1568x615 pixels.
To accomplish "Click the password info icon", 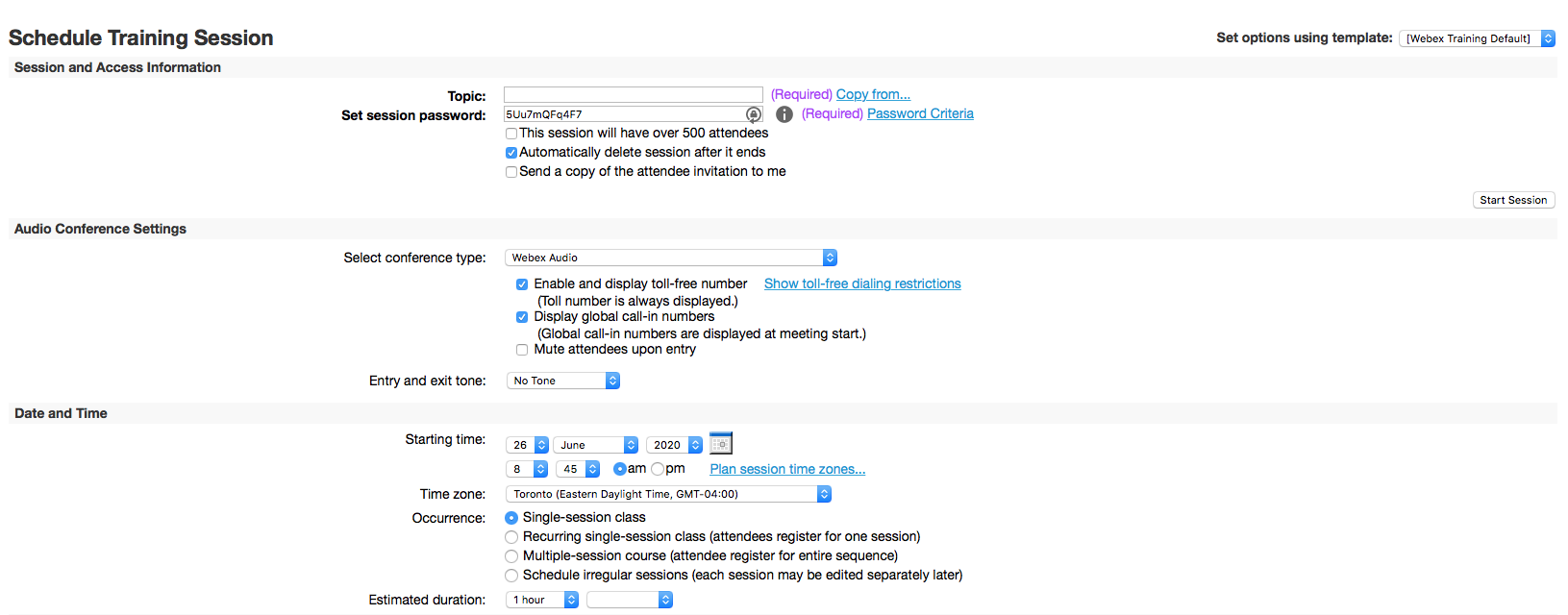I will pyautogui.click(x=784, y=114).
